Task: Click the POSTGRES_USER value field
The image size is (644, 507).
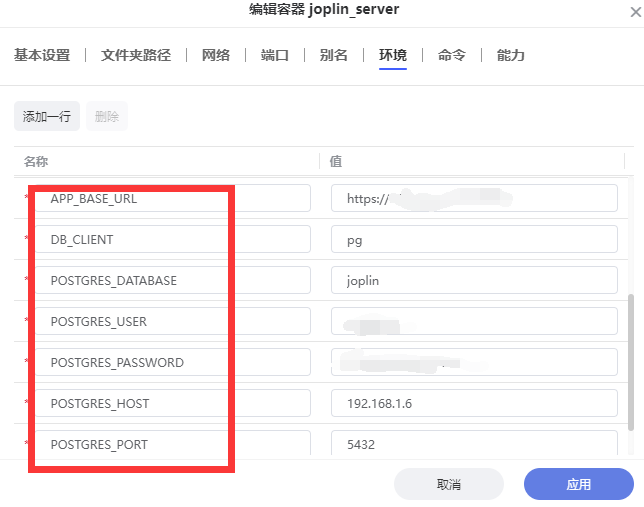Action: [x=474, y=321]
